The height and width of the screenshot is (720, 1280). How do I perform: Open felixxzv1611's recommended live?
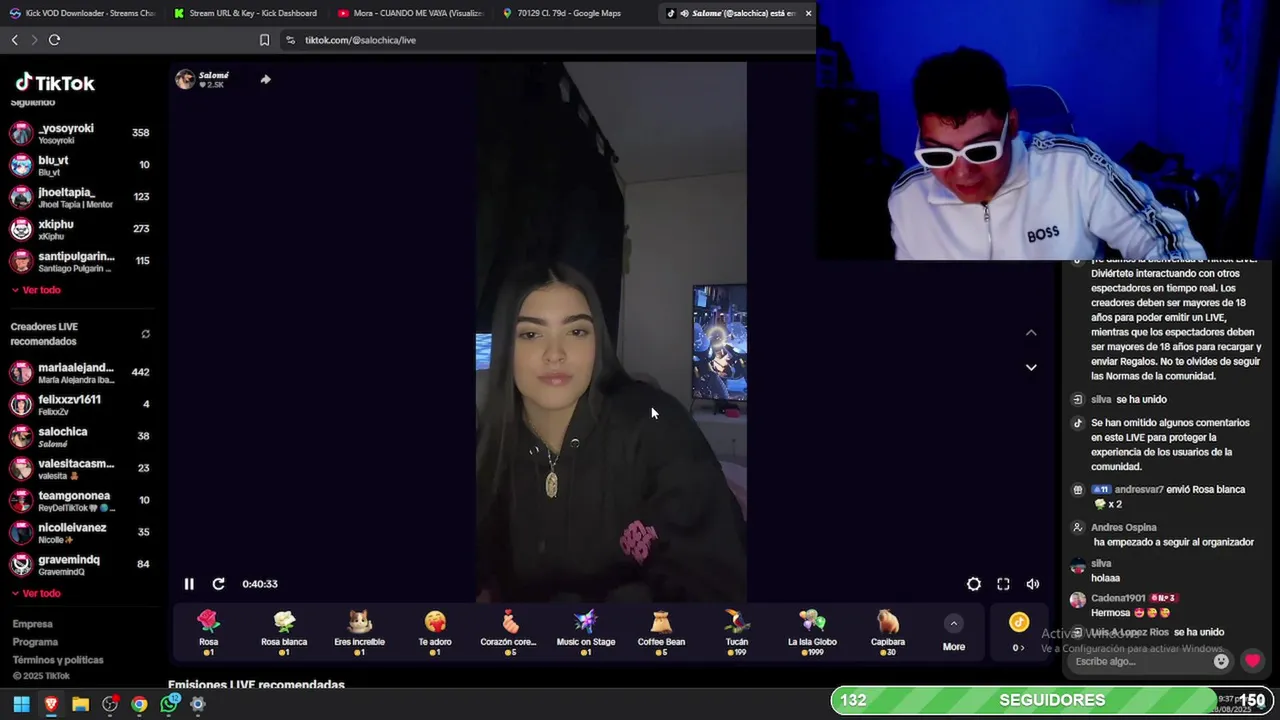[80, 404]
